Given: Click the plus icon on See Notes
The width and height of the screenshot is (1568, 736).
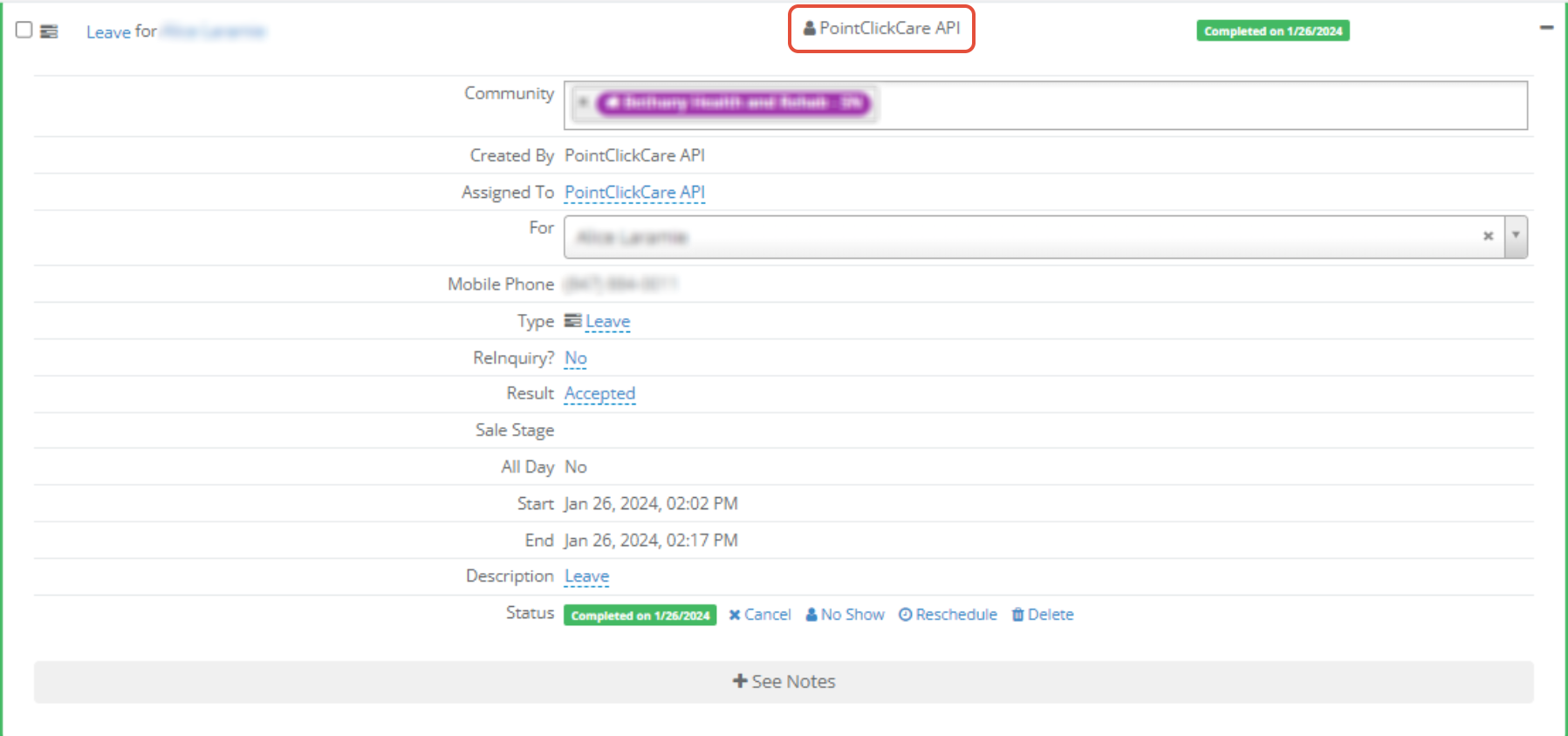Looking at the screenshot, I should (740, 681).
